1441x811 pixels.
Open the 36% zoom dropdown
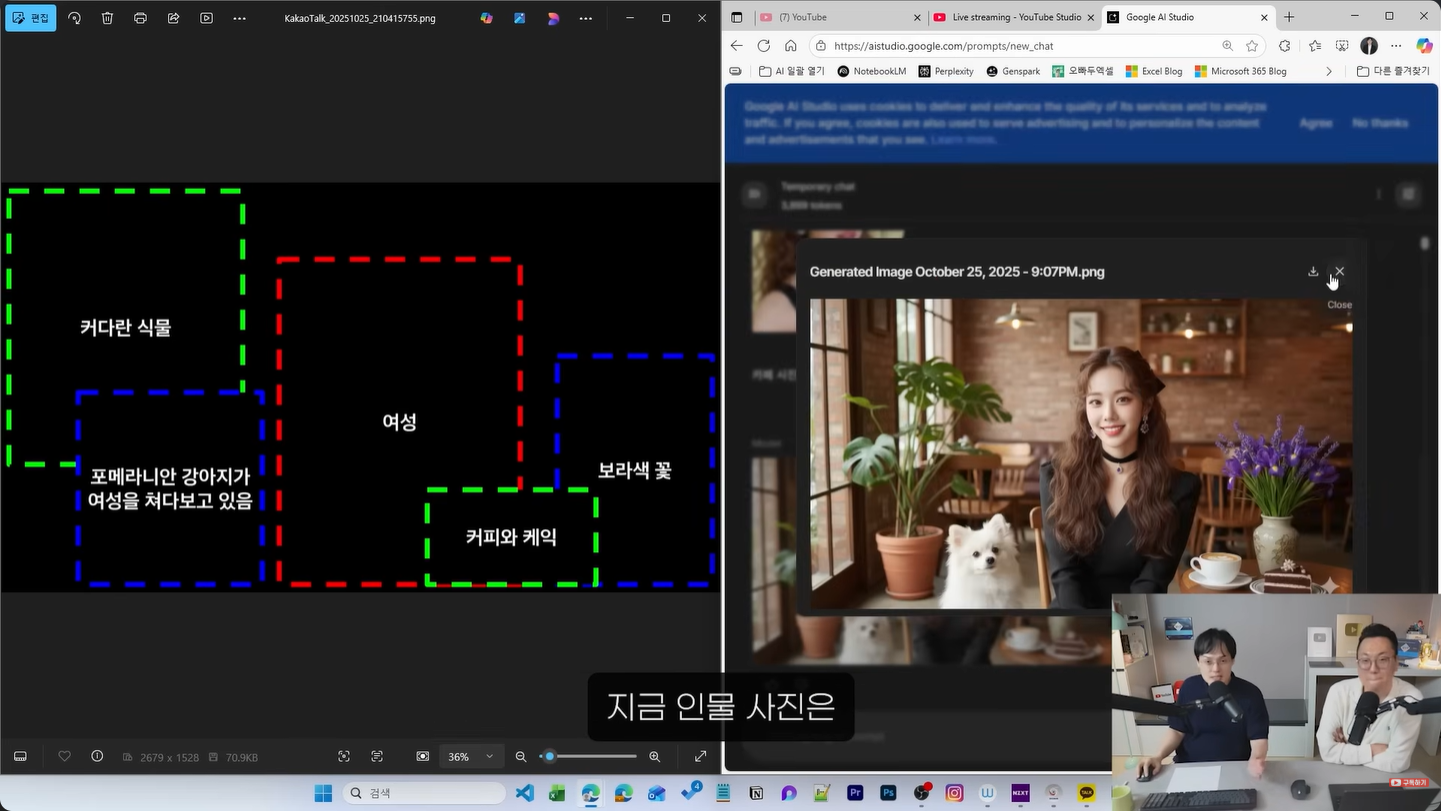470,757
